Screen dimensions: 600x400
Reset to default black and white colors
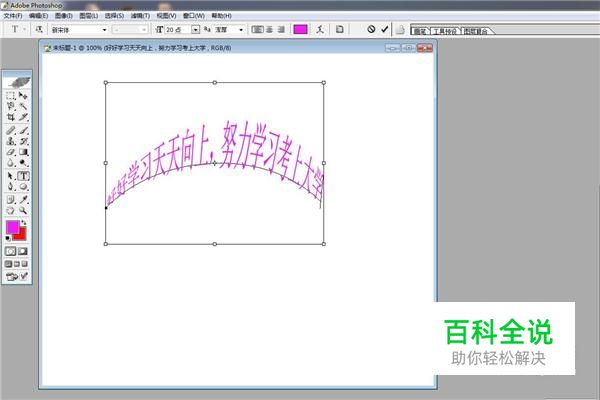(x=8, y=238)
